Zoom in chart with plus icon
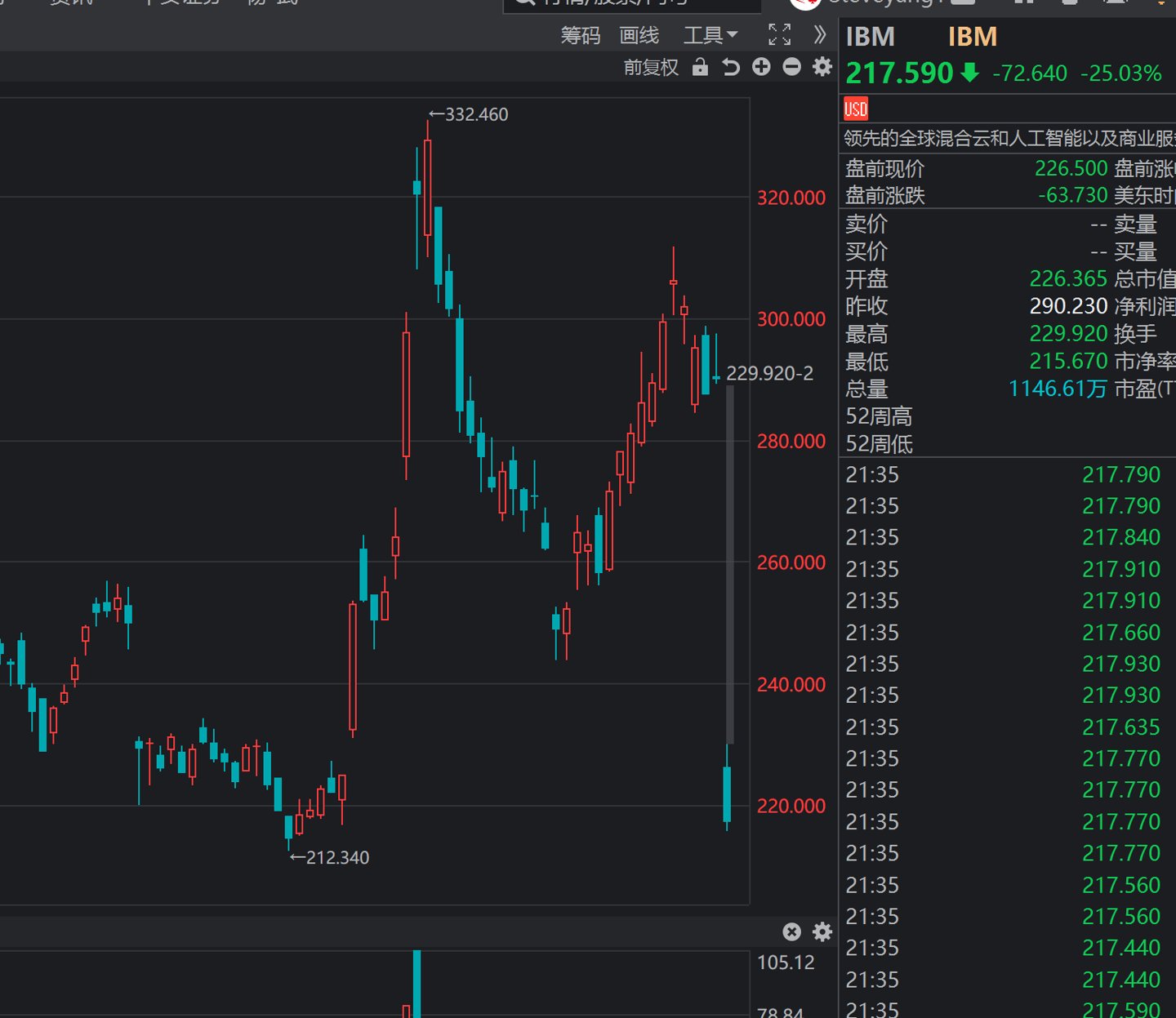This screenshot has width=1176, height=1018. point(761,67)
